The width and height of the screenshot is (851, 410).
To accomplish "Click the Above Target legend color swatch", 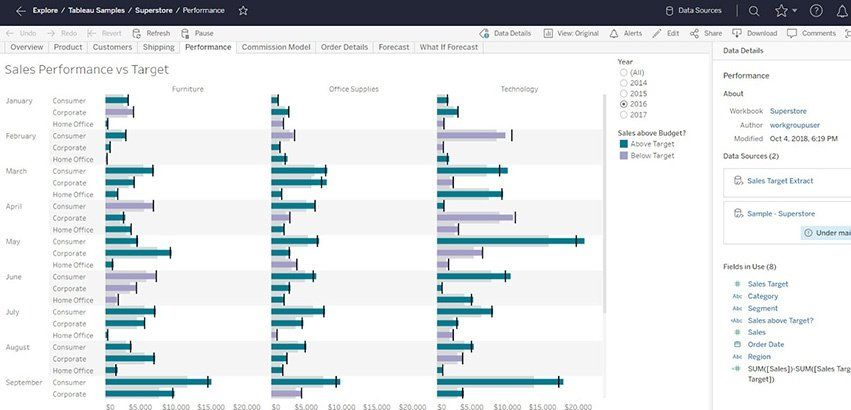I will (624, 144).
